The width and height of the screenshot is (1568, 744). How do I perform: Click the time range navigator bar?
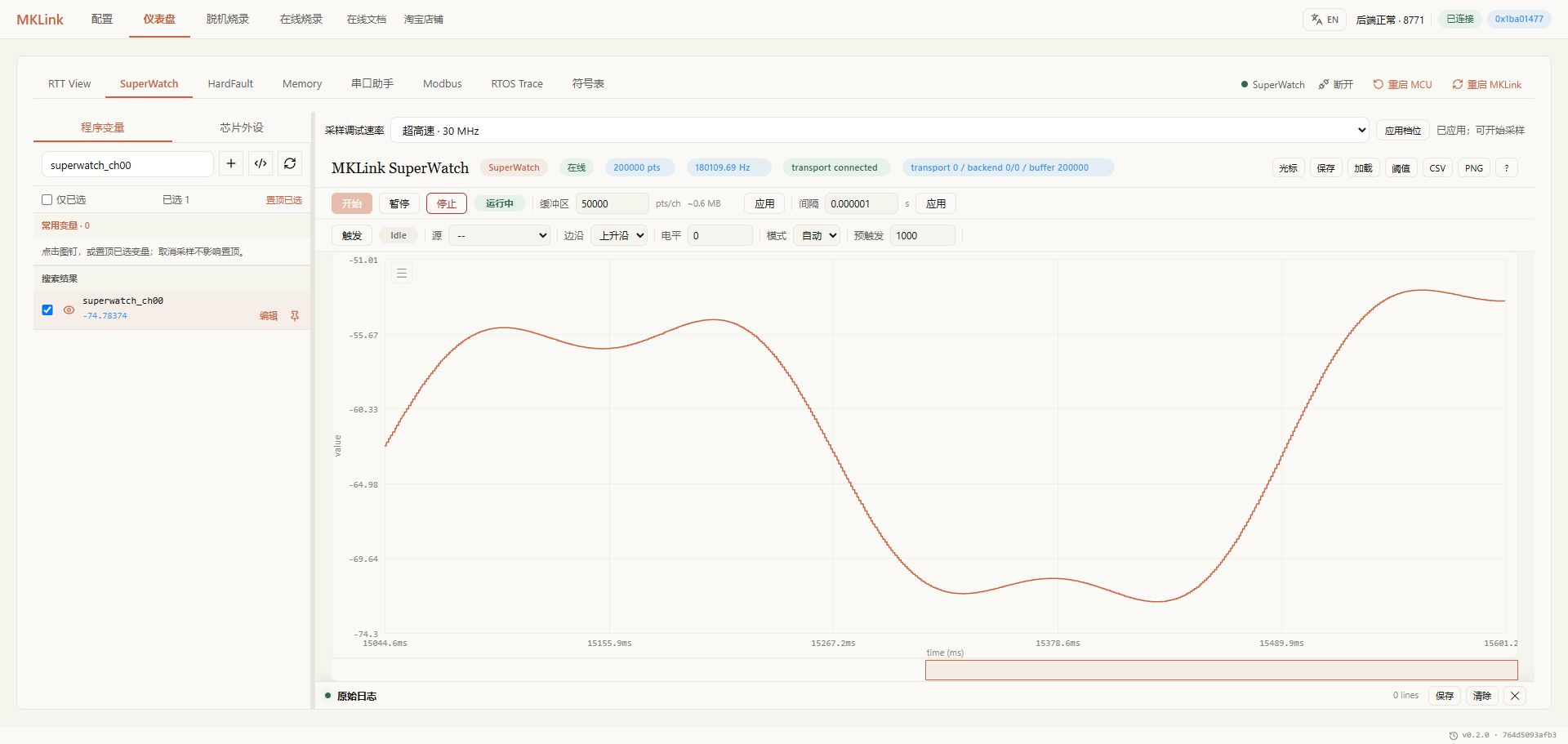click(1221, 670)
